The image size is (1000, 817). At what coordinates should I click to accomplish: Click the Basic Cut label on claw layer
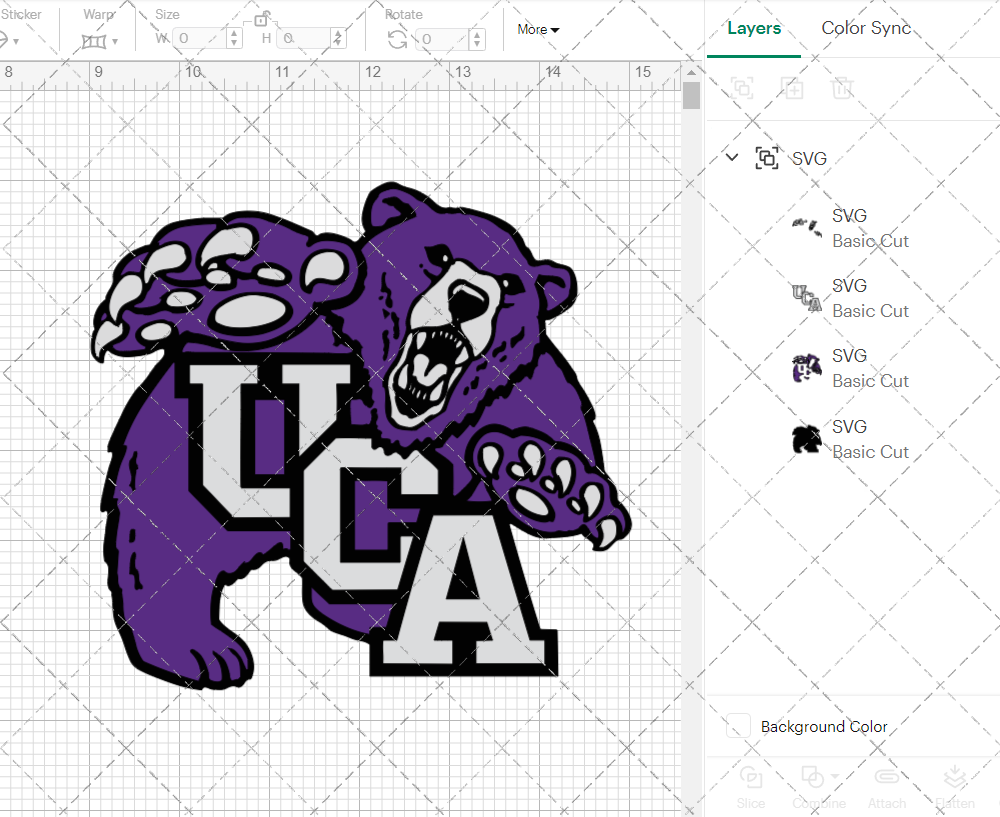tap(870, 240)
